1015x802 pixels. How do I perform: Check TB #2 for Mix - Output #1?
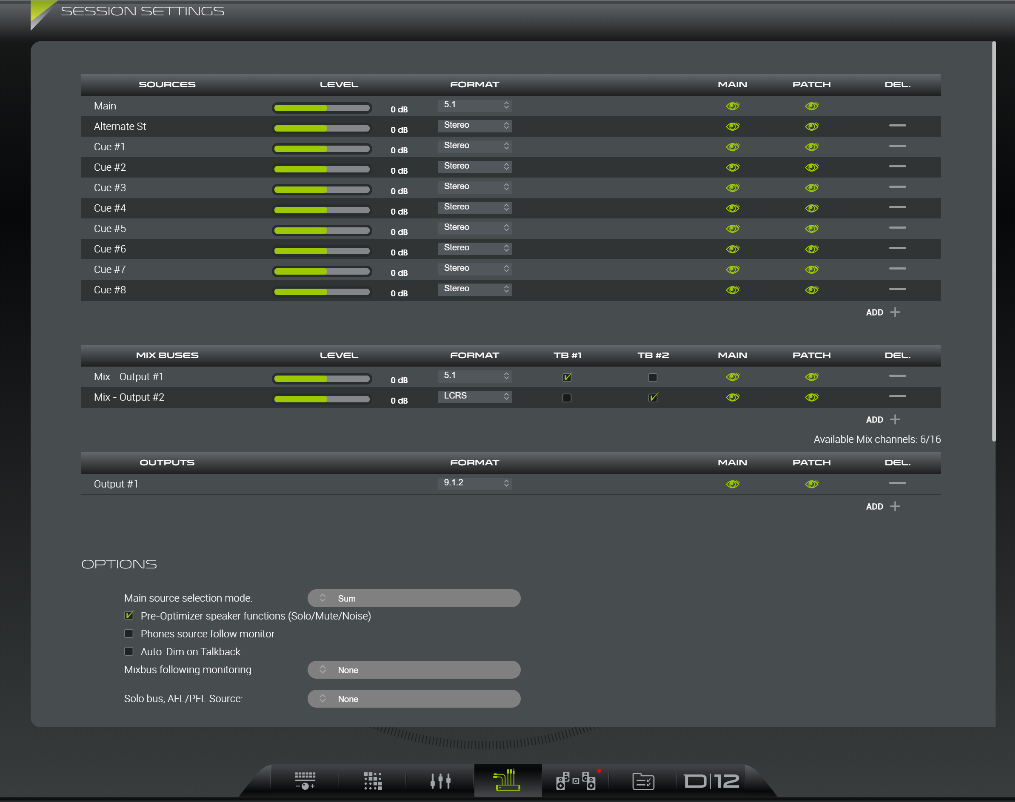(652, 377)
